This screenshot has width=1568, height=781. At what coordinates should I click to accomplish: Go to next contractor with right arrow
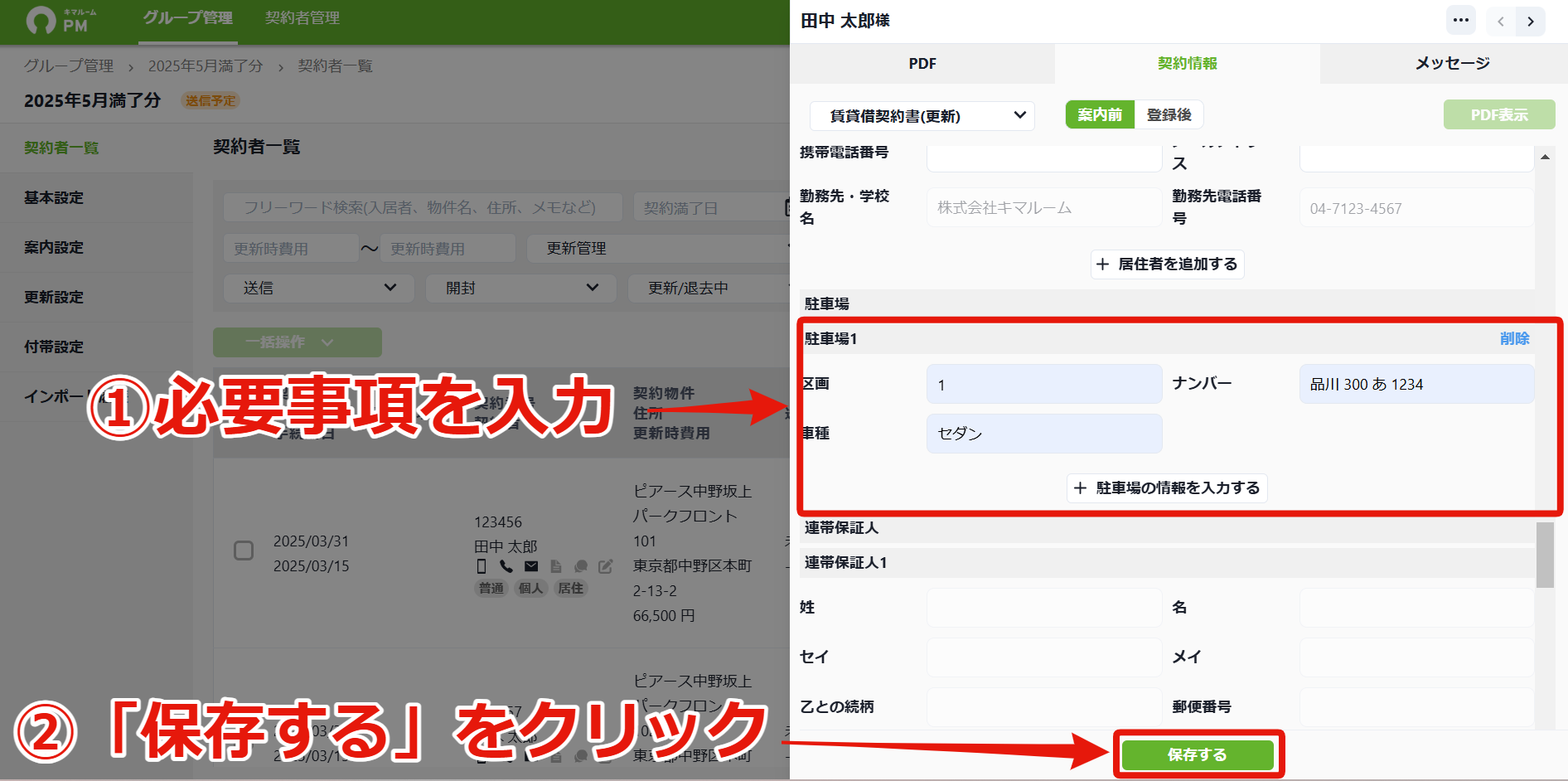pos(1531,22)
